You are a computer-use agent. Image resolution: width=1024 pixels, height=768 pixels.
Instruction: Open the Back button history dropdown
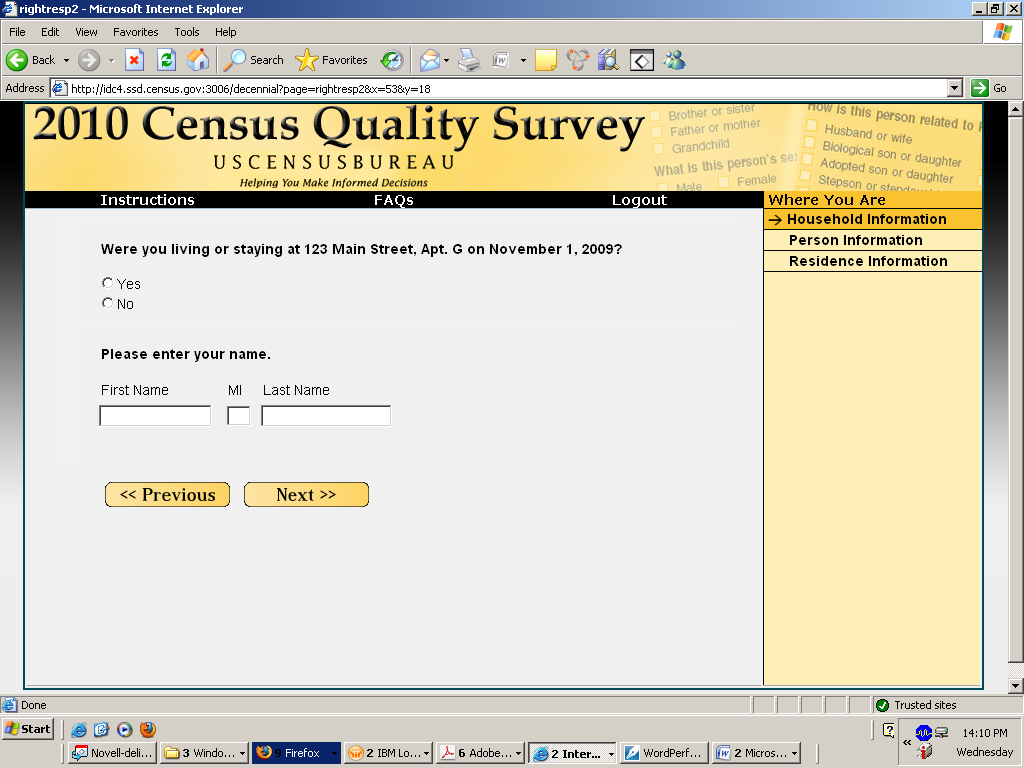point(66,60)
